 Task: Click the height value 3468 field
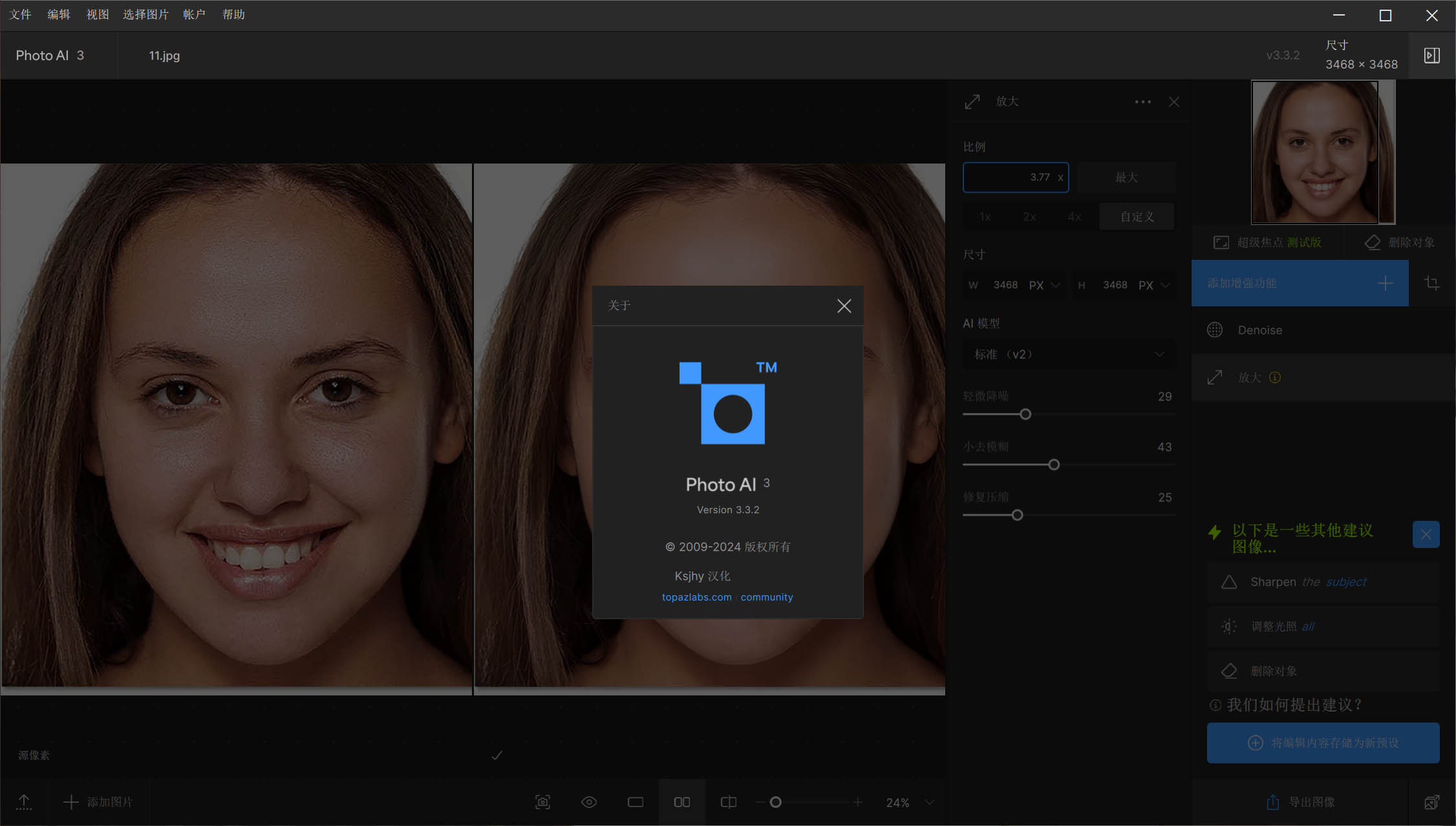coord(1115,285)
